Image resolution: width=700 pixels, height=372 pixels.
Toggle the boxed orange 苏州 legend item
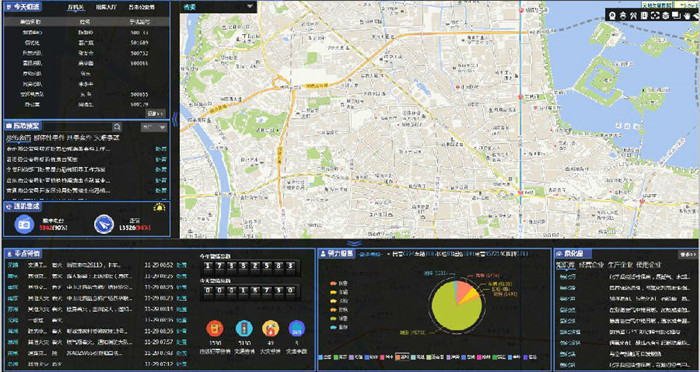pyautogui.click(x=402, y=357)
